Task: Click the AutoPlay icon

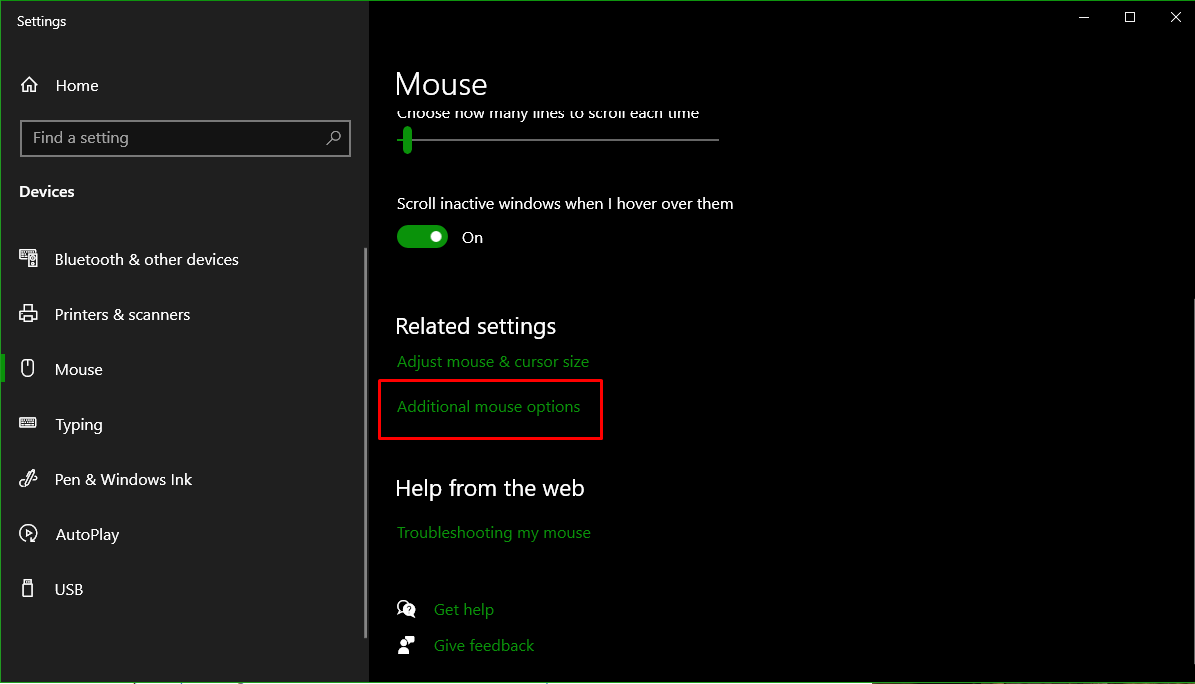Action: tap(28, 534)
